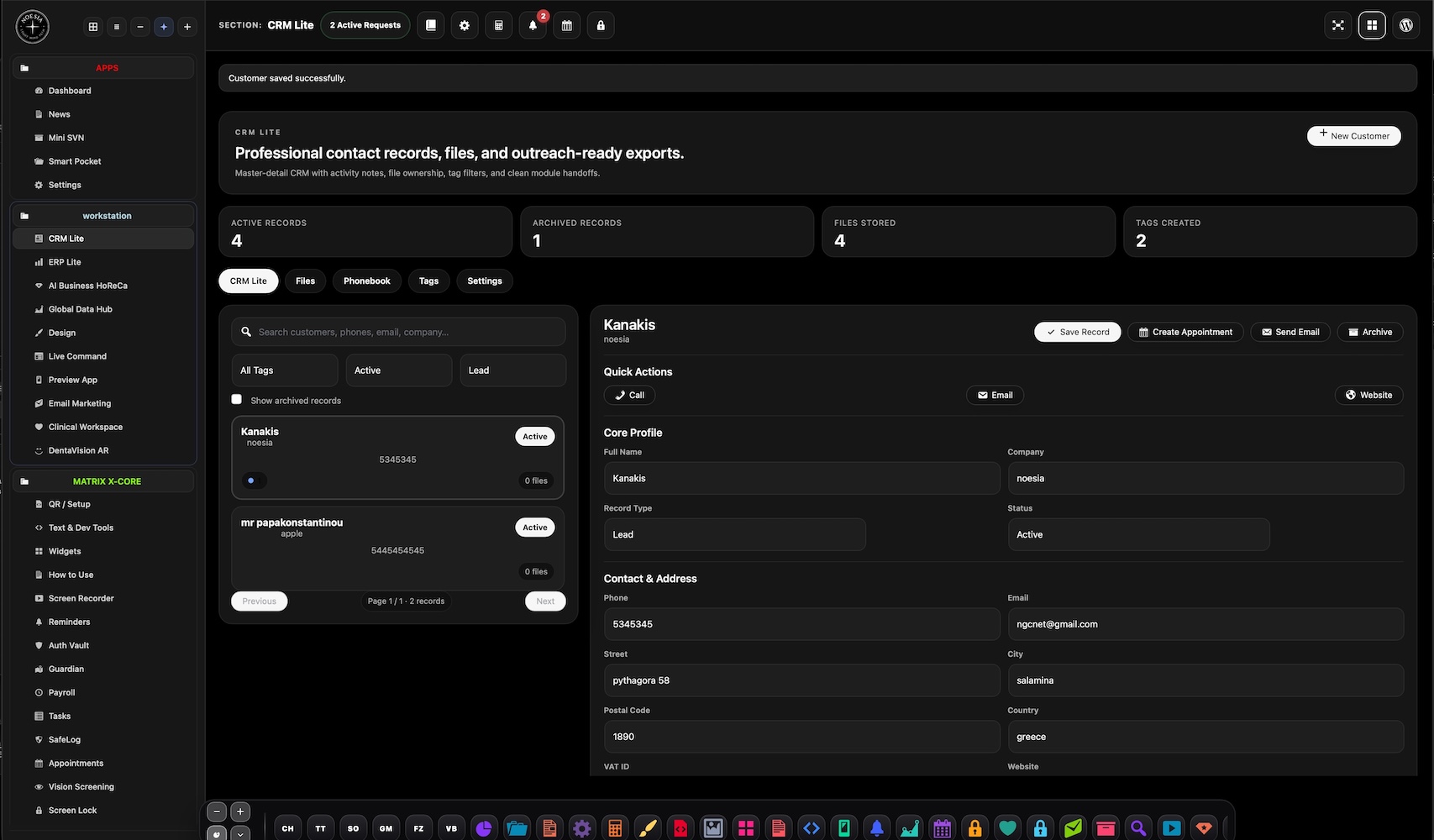Open the purple magnifier dock icon

(x=1138, y=828)
